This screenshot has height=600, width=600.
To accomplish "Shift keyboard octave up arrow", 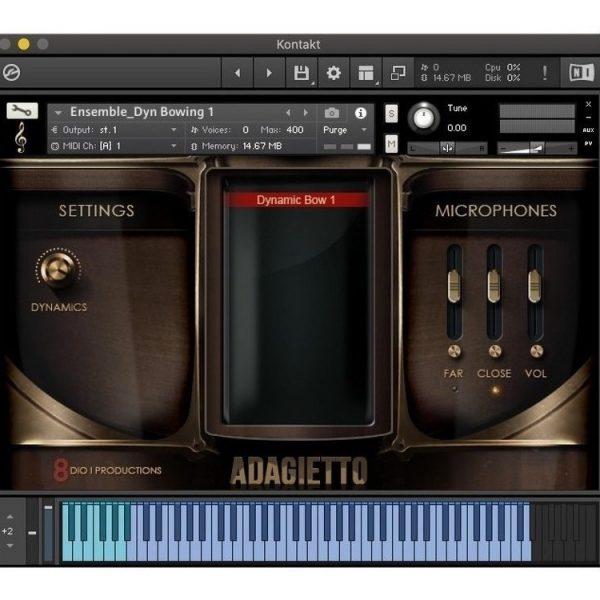I will click(x=10, y=517).
